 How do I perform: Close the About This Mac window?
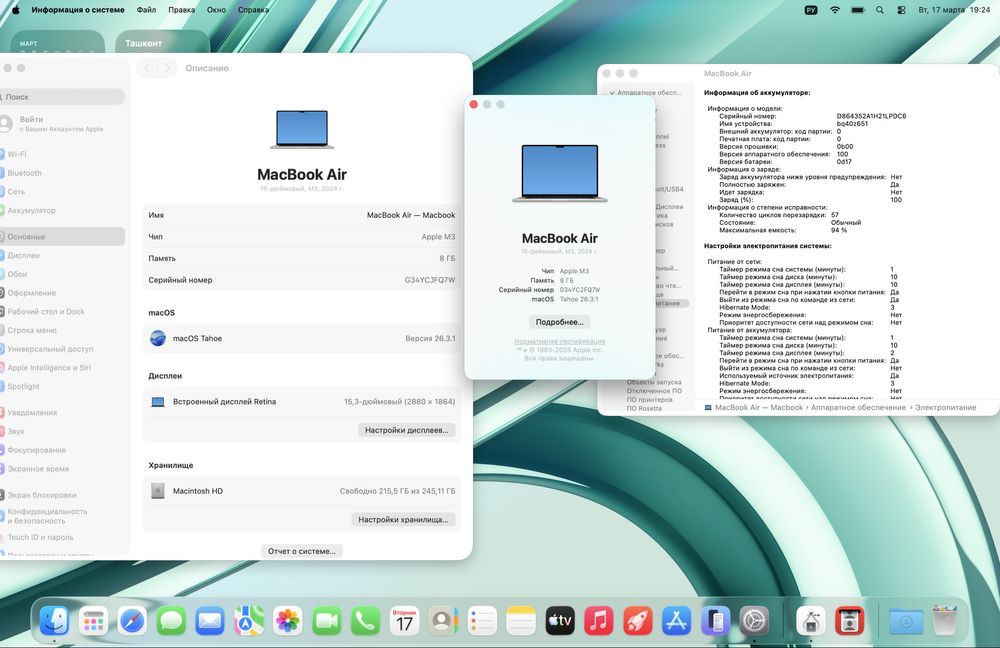coord(473,105)
